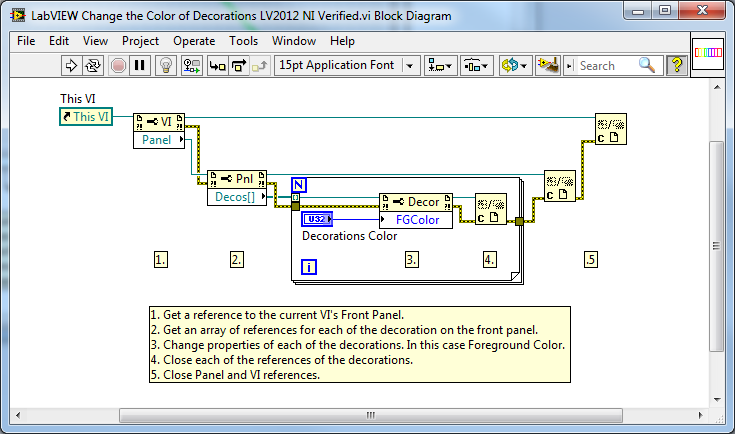735x434 pixels.
Task: Click the horizontal scrollbar thumb
Action: point(371,415)
